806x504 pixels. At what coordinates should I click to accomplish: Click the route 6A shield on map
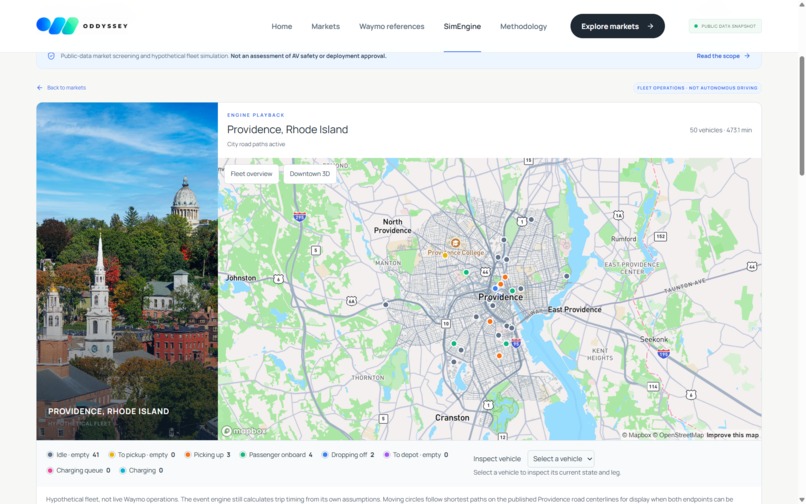(x=351, y=301)
